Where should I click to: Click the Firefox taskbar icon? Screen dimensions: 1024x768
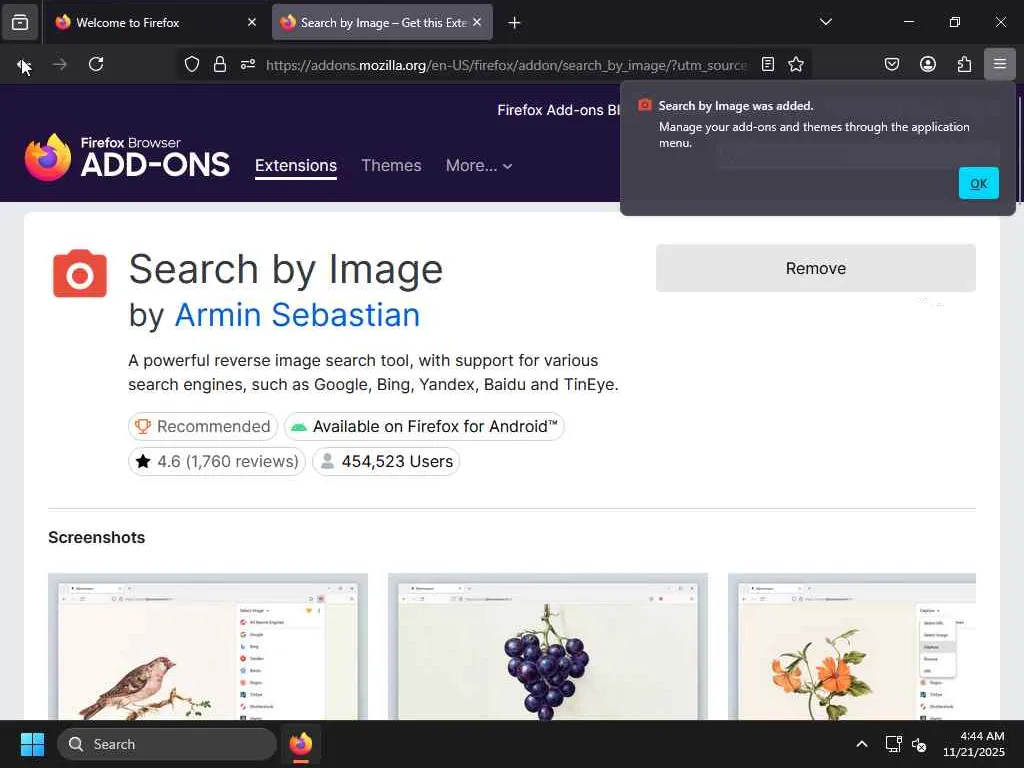coord(300,744)
